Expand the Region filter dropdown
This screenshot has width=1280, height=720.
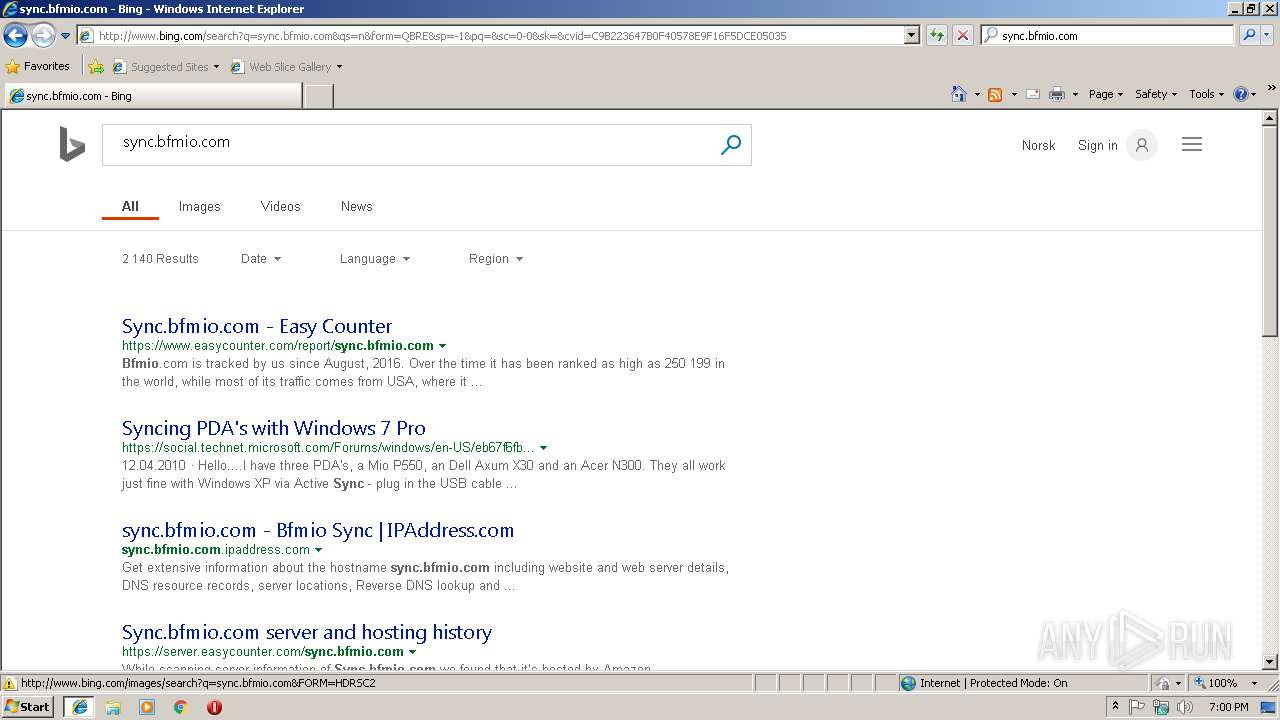(496, 258)
